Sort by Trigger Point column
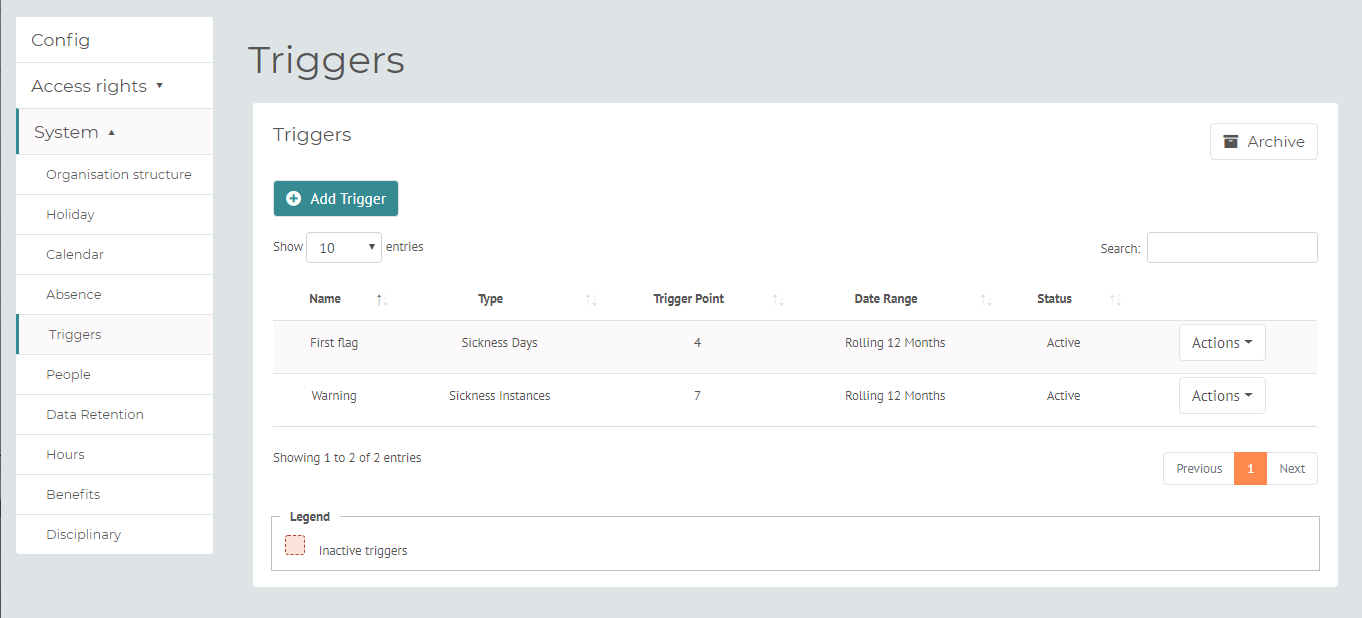1362x618 pixels. [698, 299]
